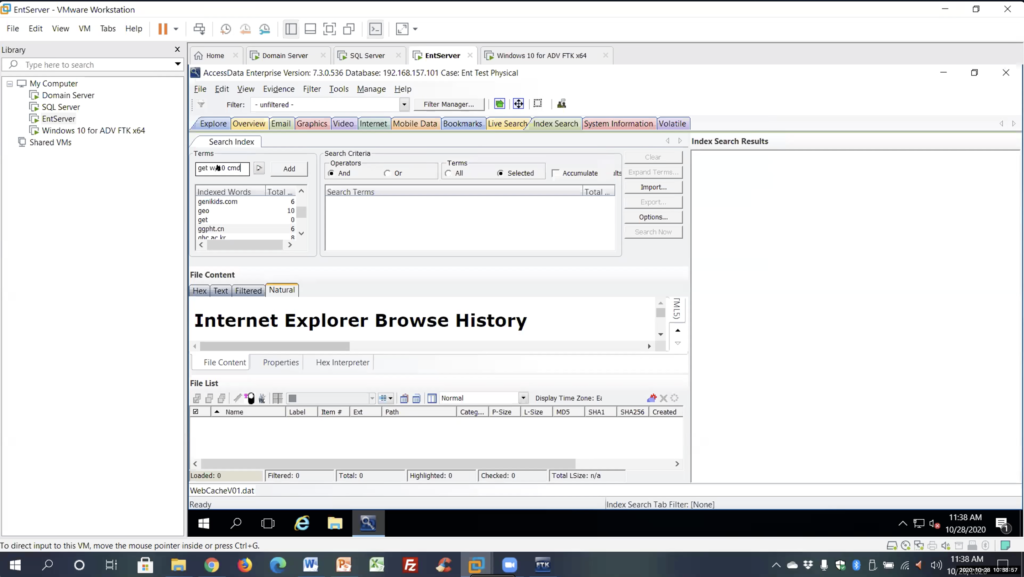Take a snapshot of this virtual machine

tap(225, 29)
